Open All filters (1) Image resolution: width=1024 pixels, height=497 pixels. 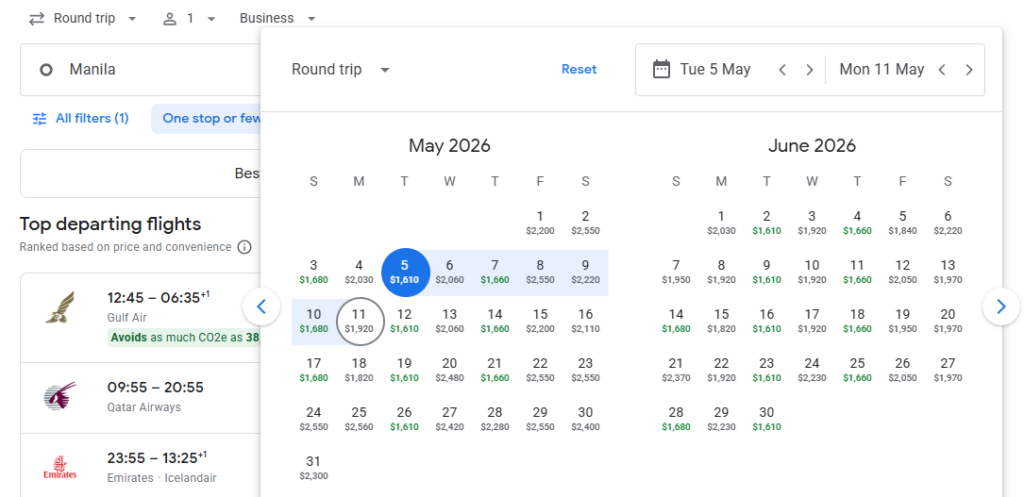click(81, 118)
